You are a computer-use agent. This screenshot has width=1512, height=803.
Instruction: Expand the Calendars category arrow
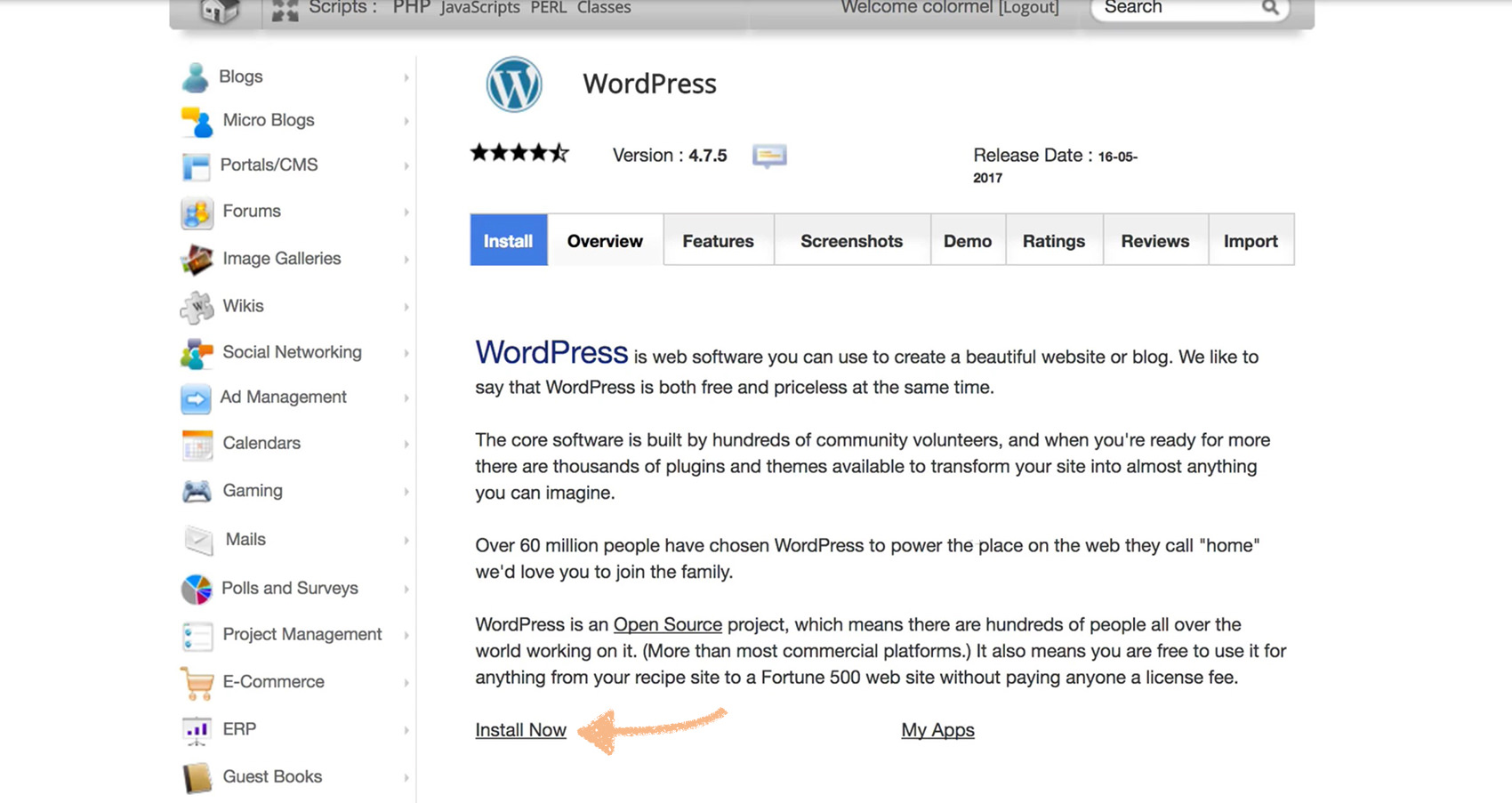406,445
